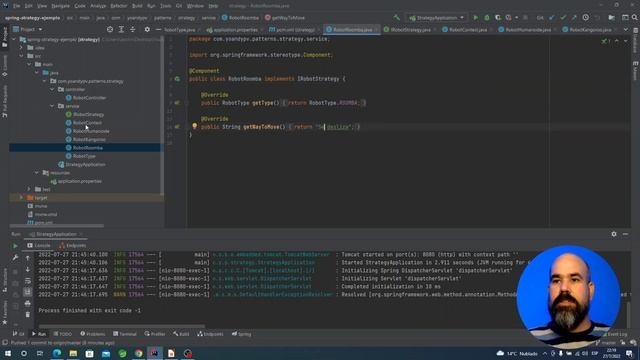640x360 pixels.
Task: Click the Debug bug icon in toolbar
Action: coord(487,18)
